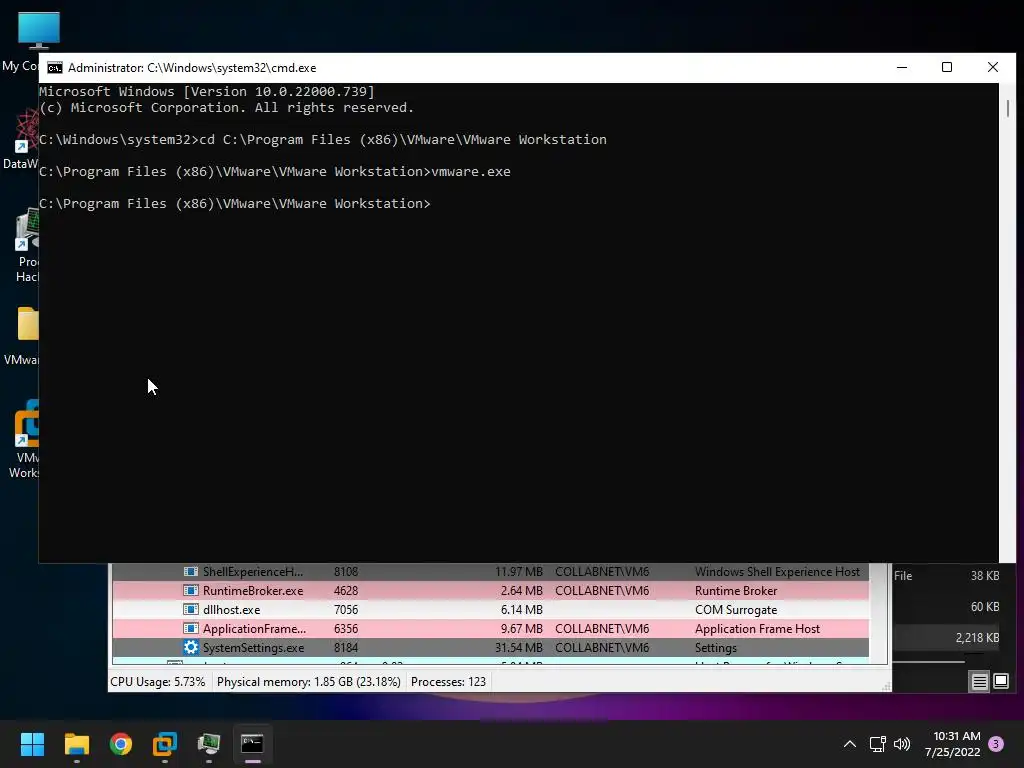The height and width of the screenshot is (768, 1024).
Task: Select RuntimeBroker.exe row in Process Hacker
Action: (490, 590)
